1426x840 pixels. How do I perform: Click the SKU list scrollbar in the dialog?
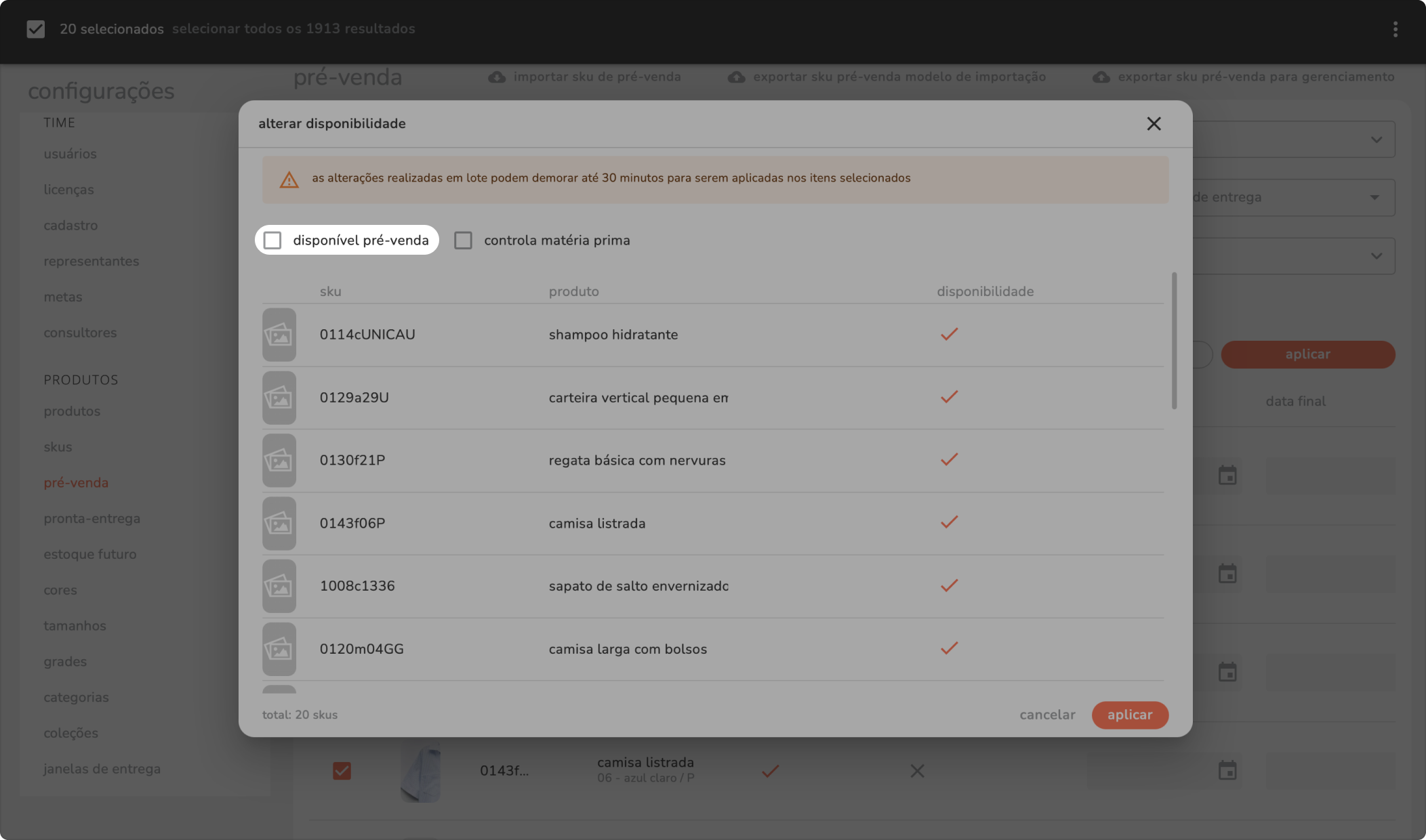[x=1174, y=341]
